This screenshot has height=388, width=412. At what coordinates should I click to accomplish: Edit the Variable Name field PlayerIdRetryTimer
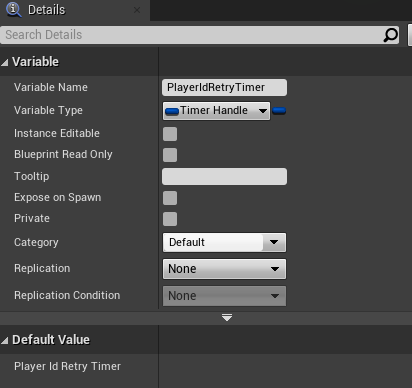[224, 87]
